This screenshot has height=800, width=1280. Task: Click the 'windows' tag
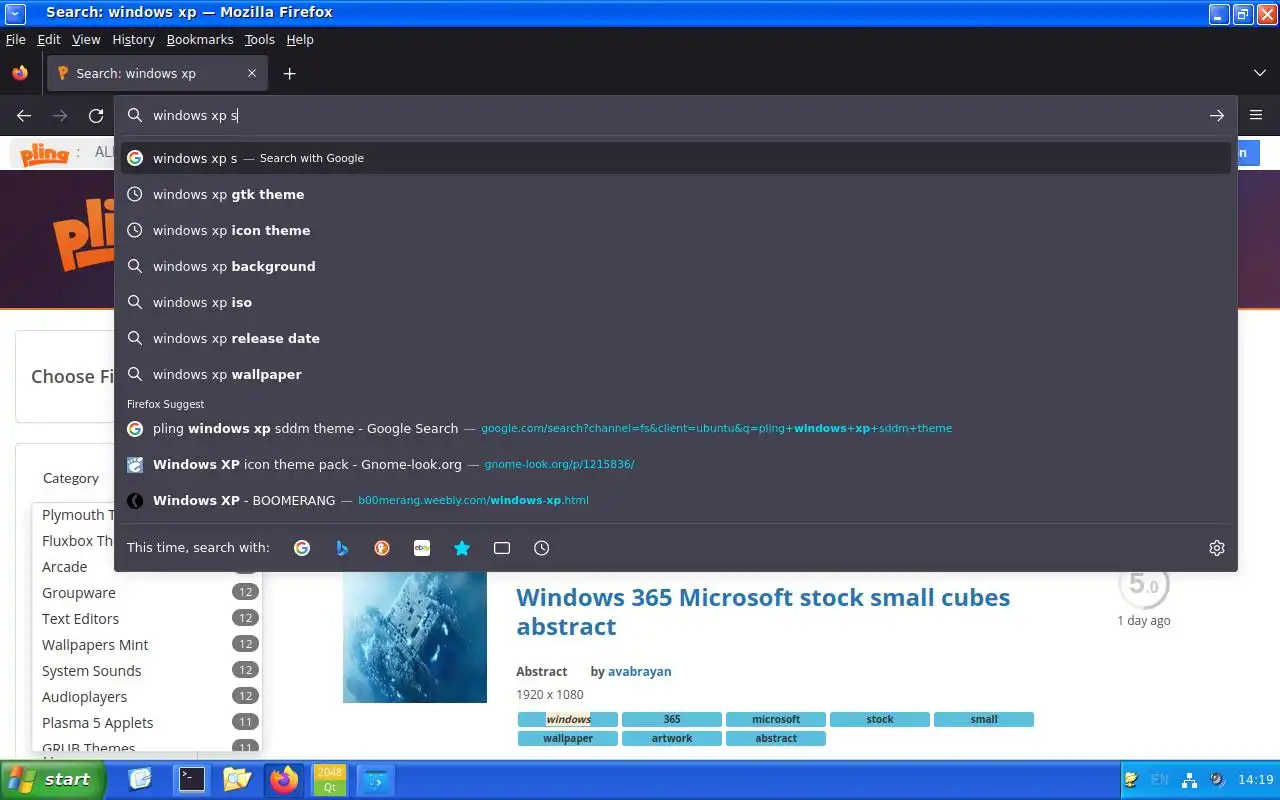pos(568,719)
